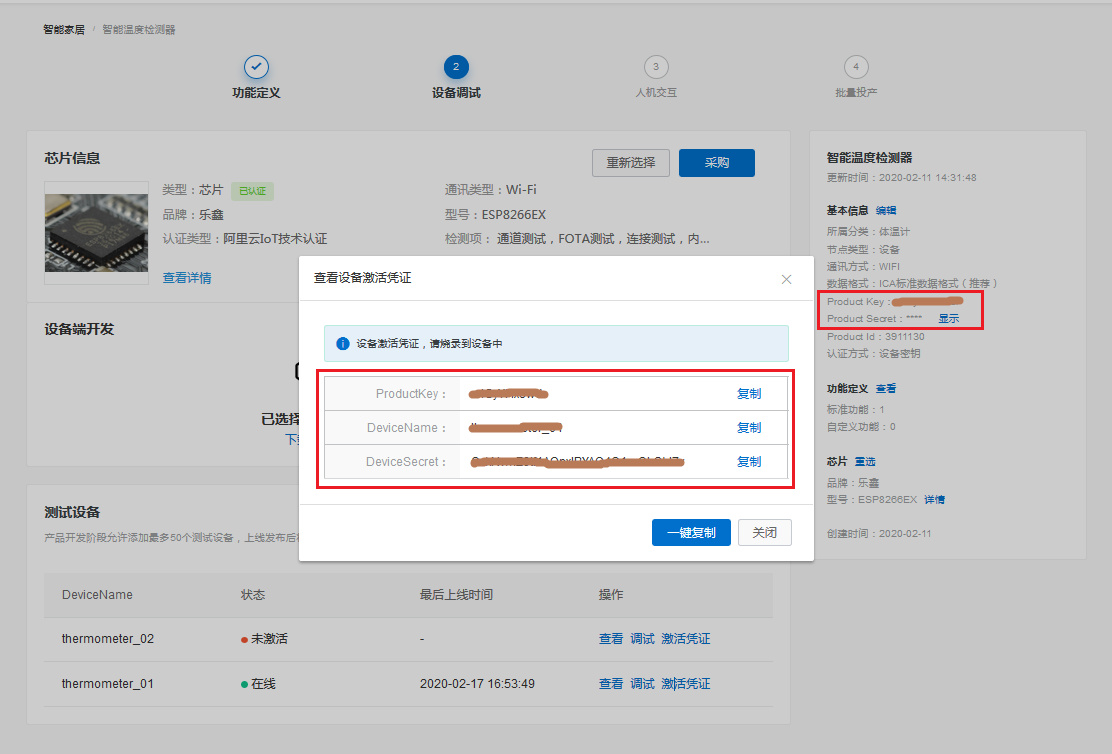
Task: Click the 查看设备激活凭证 dialog title
Action: coord(362,278)
